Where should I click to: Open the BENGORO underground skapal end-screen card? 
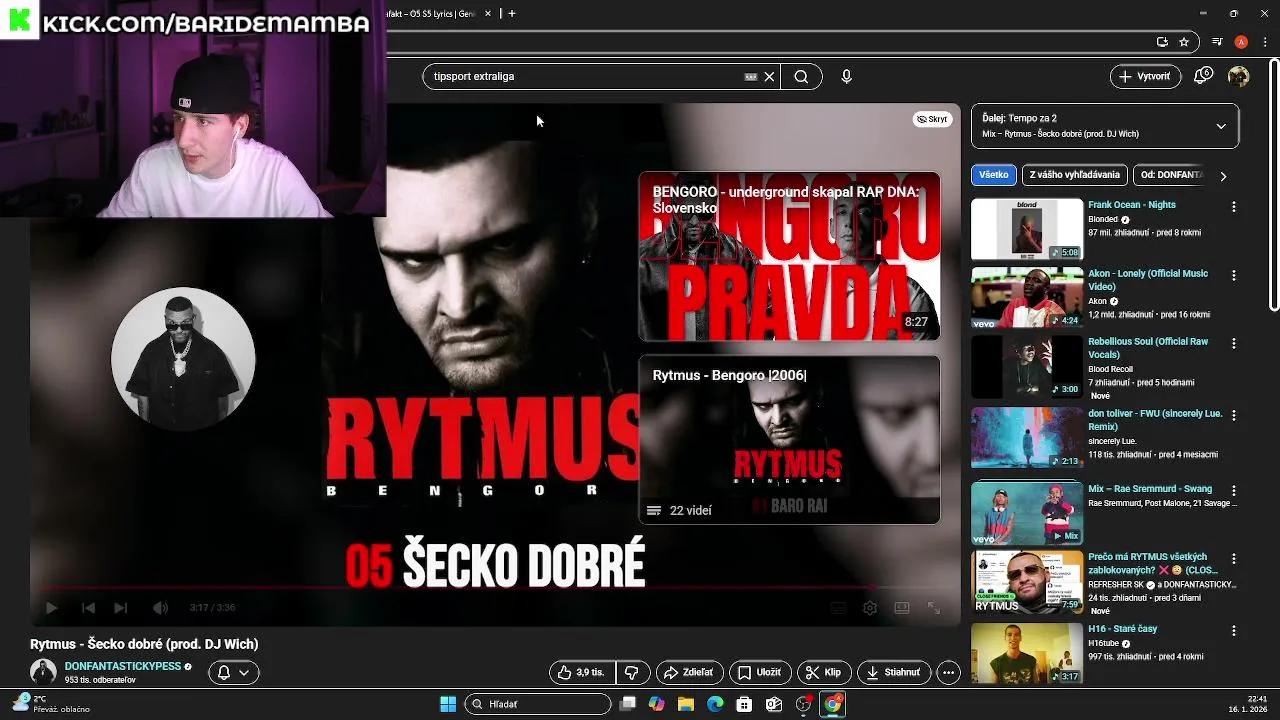click(789, 257)
